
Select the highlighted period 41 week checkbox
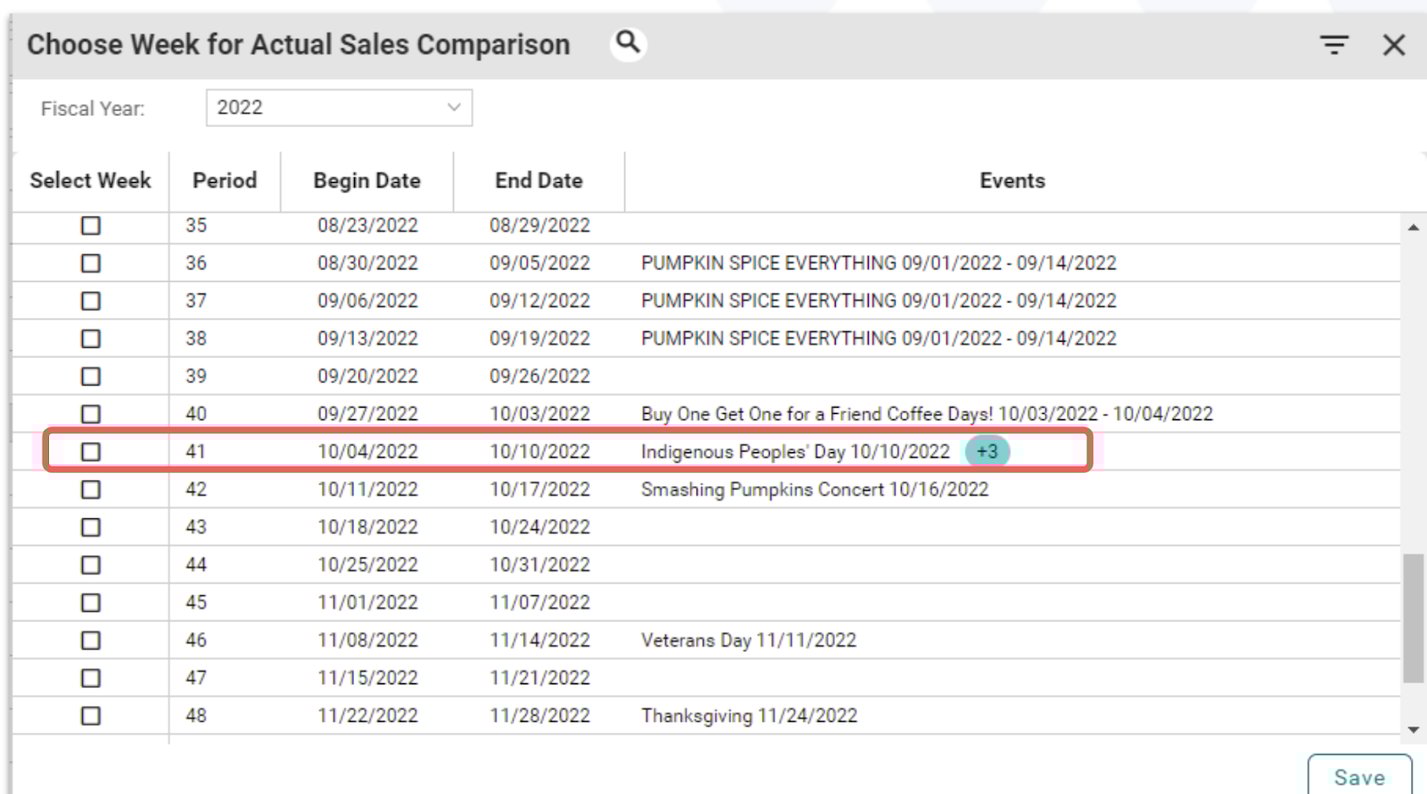click(x=90, y=452)
